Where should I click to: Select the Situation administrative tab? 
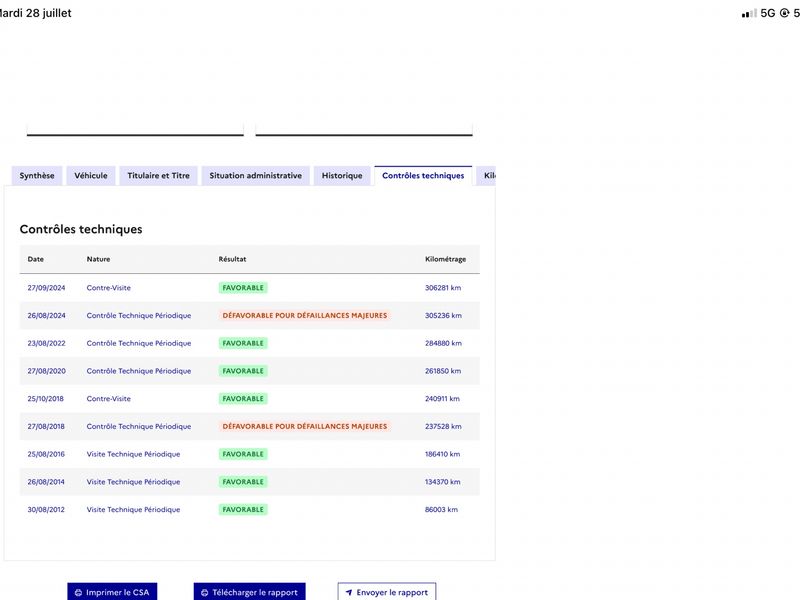pos(255,176)
